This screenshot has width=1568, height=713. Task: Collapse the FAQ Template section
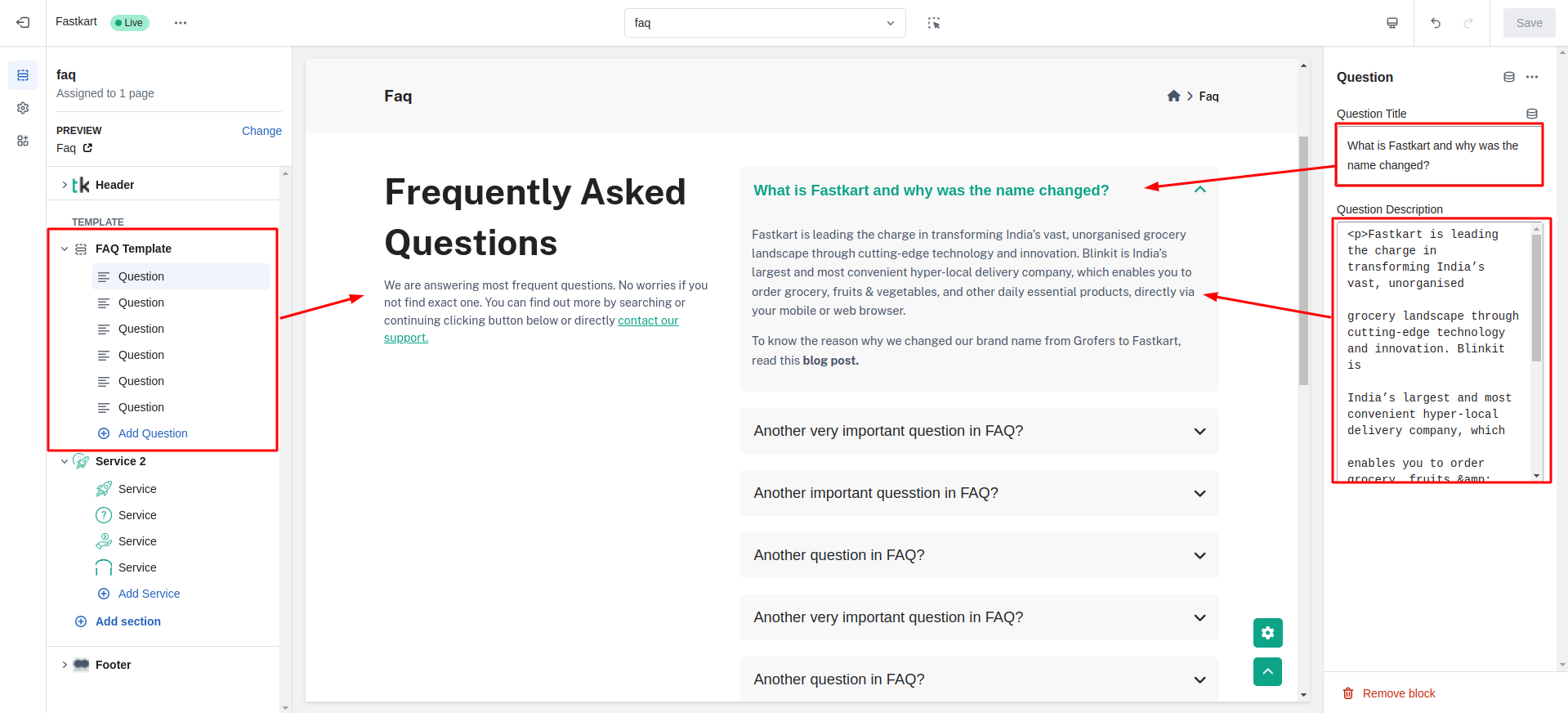pyautogui.click(x=65, y=249)
